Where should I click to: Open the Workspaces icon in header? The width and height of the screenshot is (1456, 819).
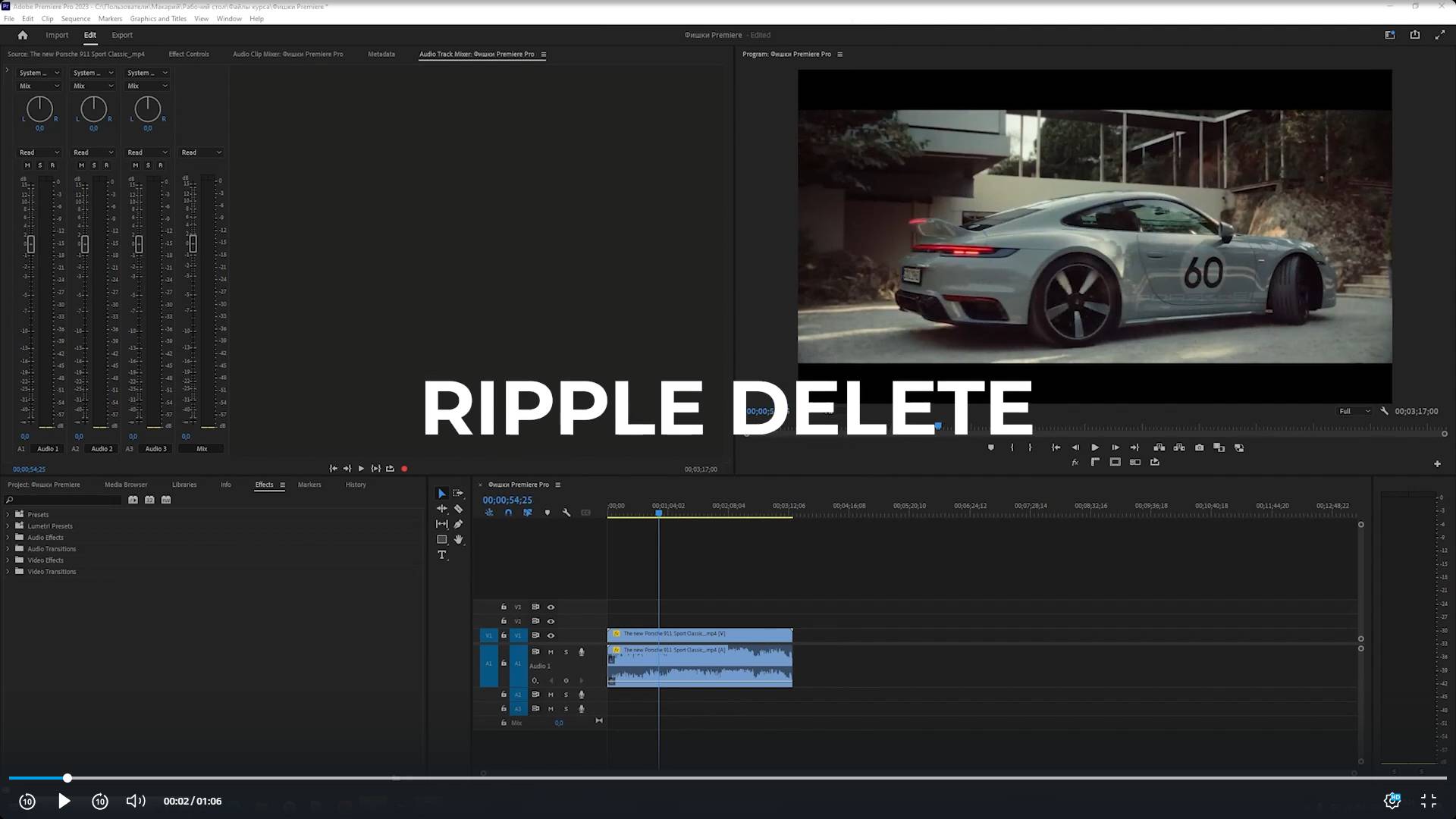click(1390, 35)
